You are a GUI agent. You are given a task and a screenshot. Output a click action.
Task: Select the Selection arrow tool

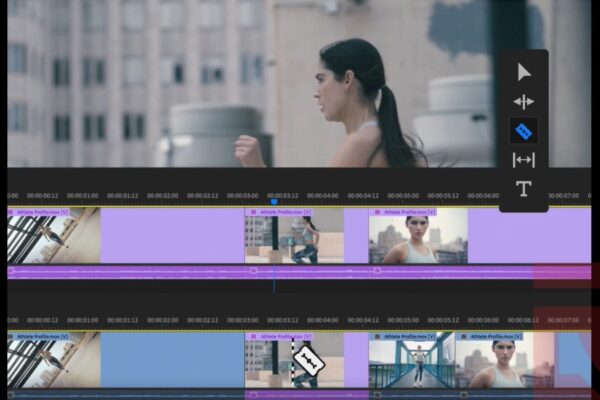tap(523, 71)
